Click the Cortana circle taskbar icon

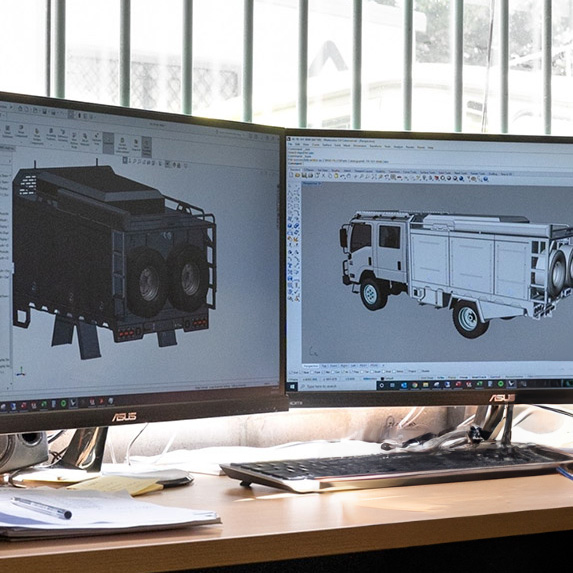(382, 385)
